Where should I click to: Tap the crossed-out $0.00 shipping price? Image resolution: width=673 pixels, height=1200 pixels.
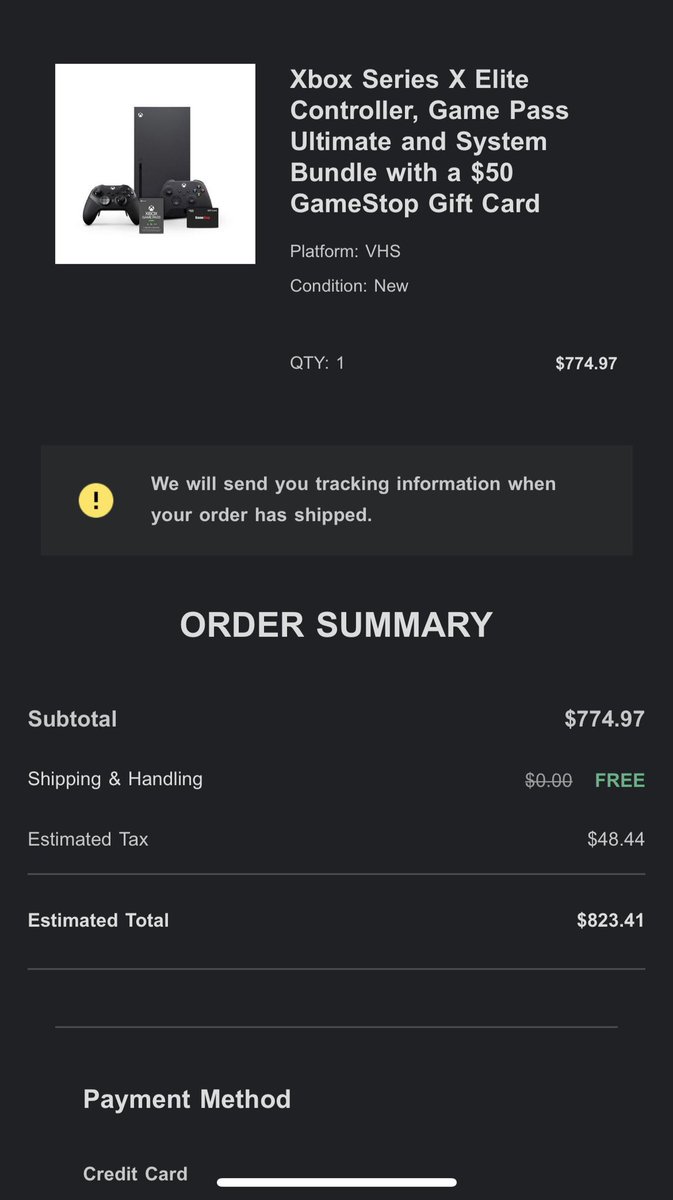[x=549, y=781]
